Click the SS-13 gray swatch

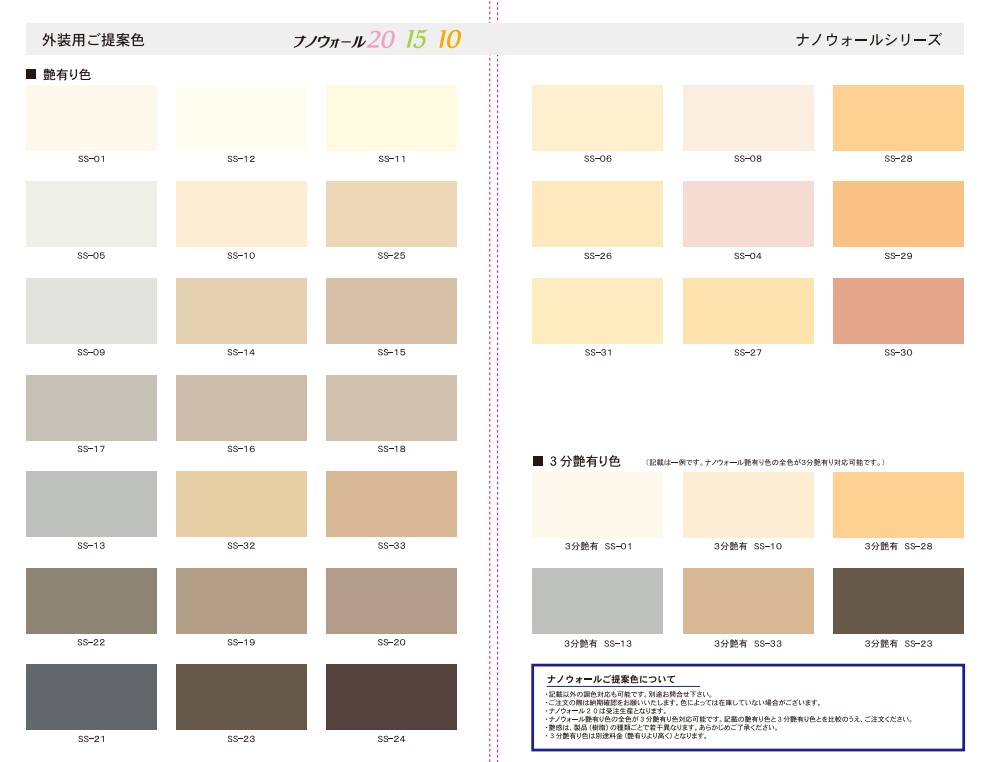(91, 504)
